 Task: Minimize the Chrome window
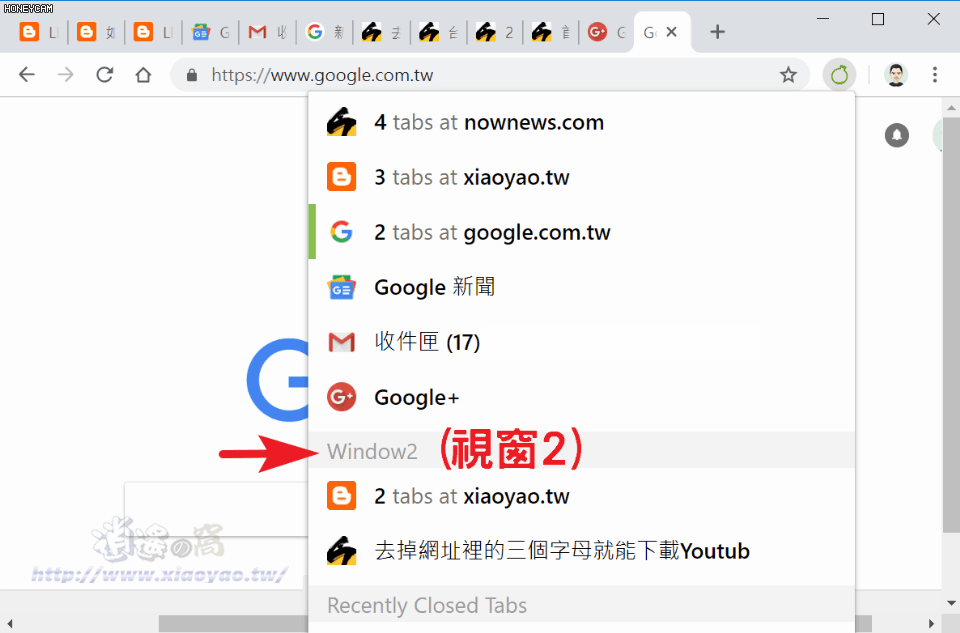pyautogui.click(x=823, y=19)
